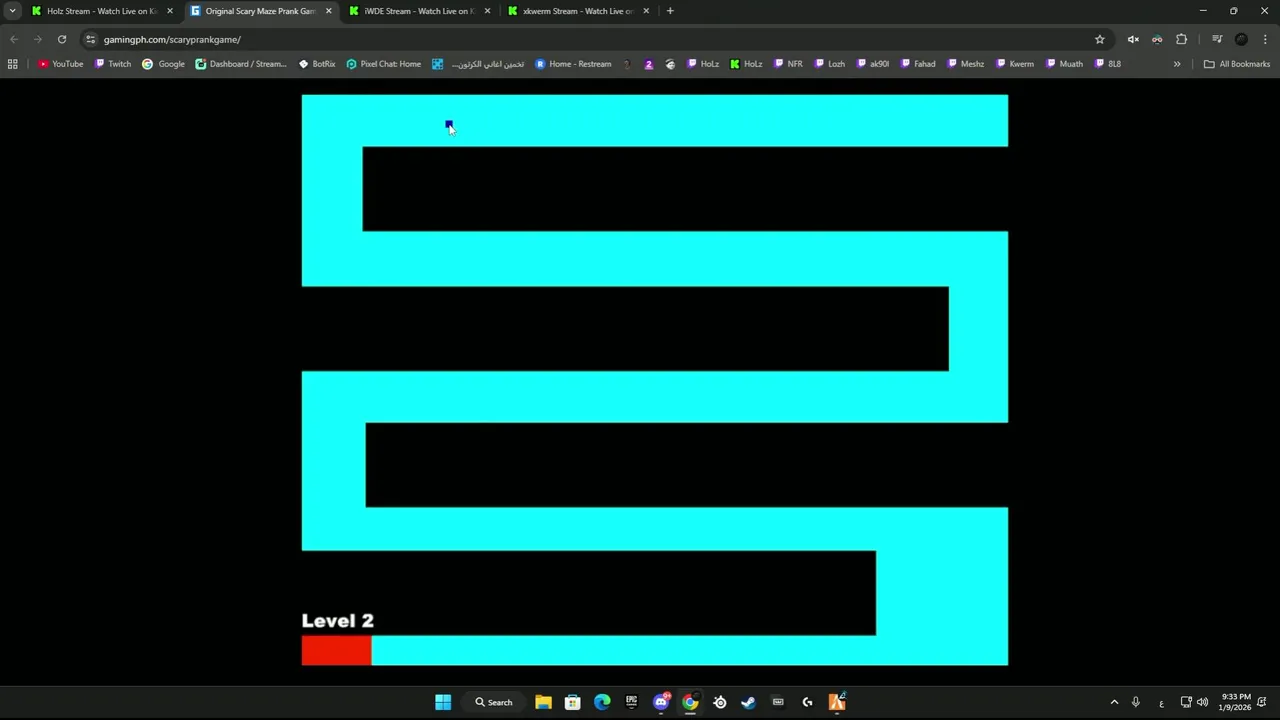This screenshot has width=1280, height=720.
Task: Open the Lozh bookmark
Action: 830,64
